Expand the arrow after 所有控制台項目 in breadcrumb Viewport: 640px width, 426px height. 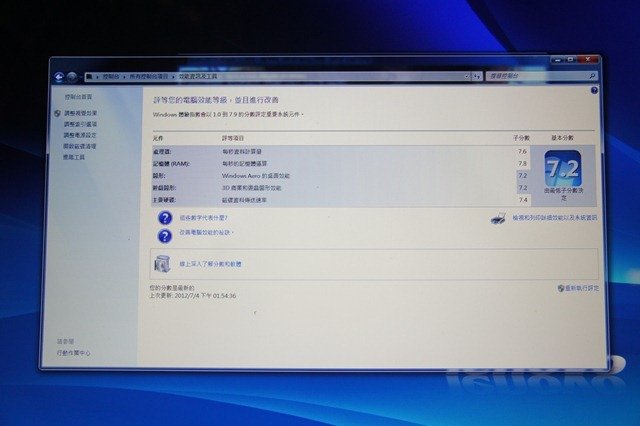[173, 77]
